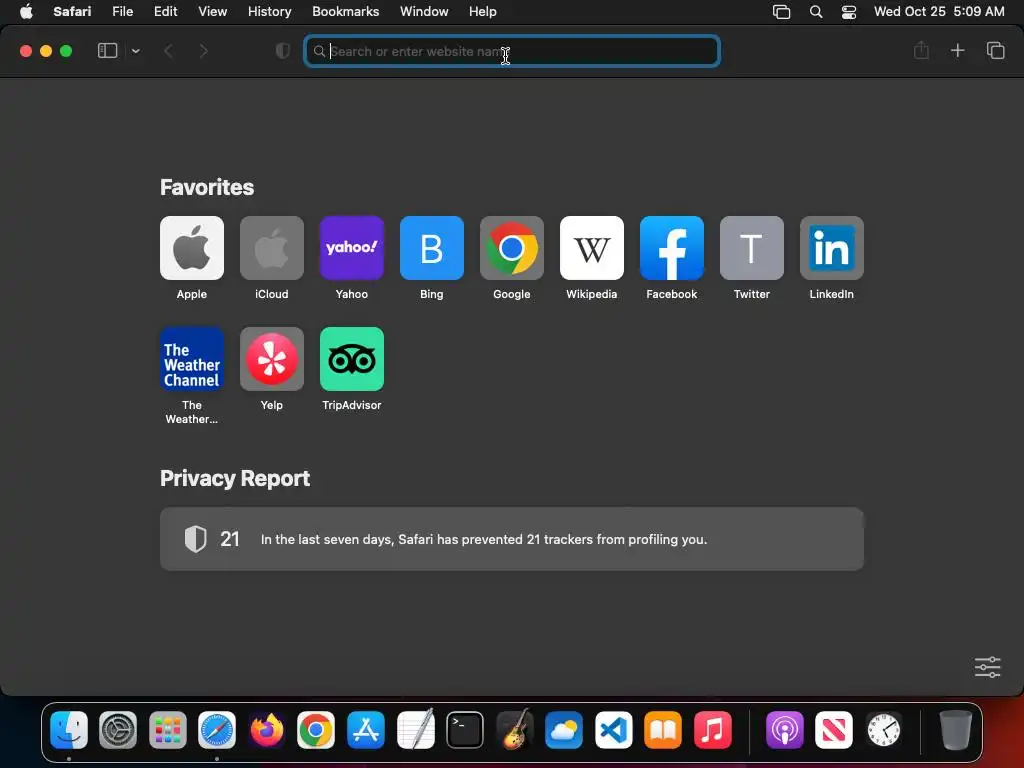Viewport: 1024px width, 768px height.
Task: Open the Google favorite
Action: [x=511, y=248]
